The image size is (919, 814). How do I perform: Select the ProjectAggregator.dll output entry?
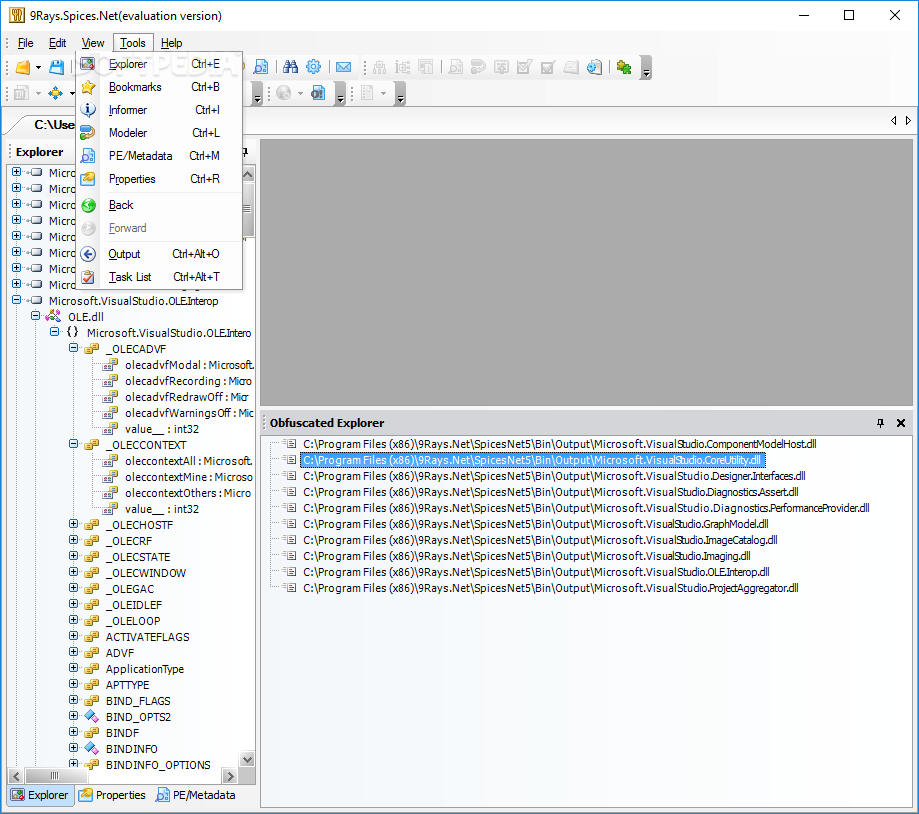click(550, 588)
